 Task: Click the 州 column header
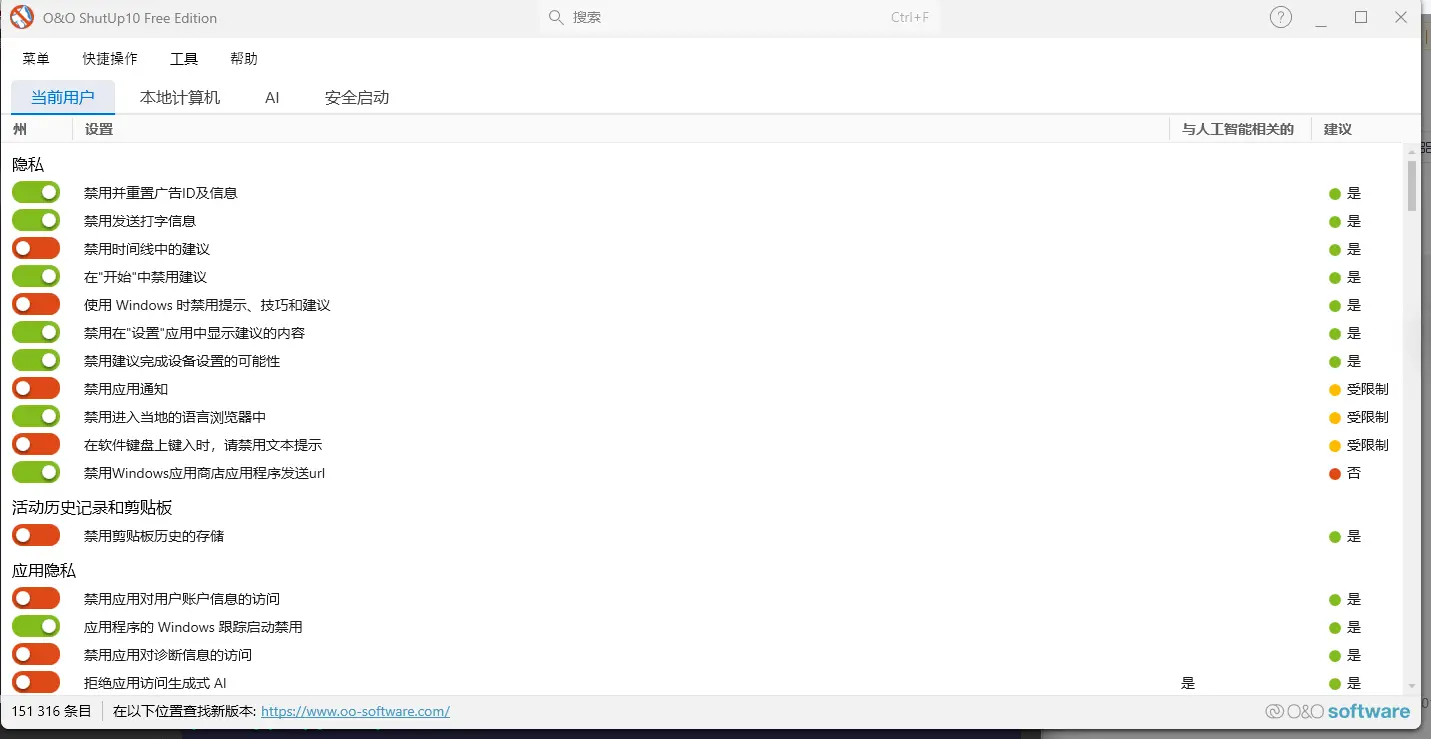20,129
